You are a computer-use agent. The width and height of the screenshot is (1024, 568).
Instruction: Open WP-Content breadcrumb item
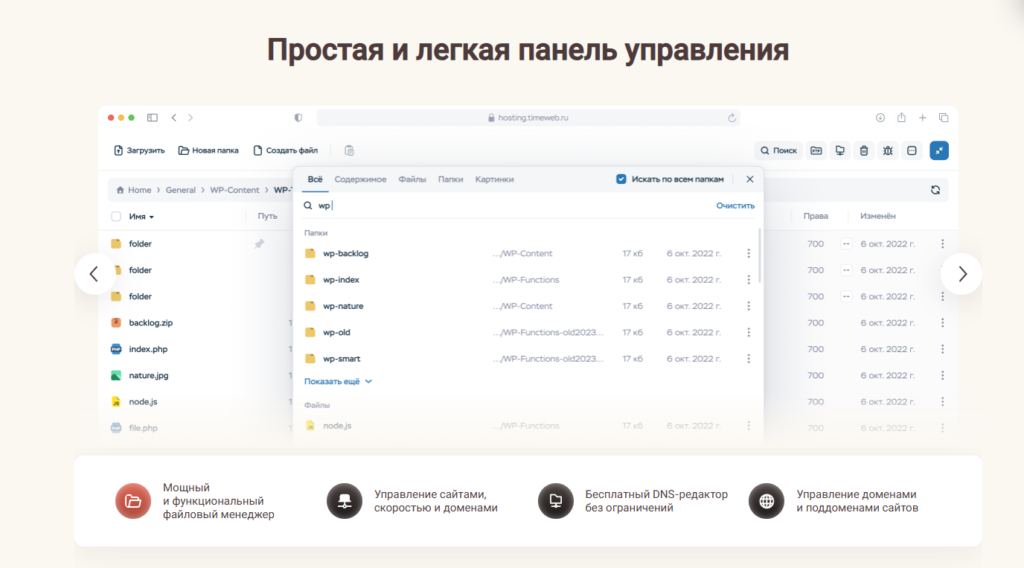click(234, 190)
